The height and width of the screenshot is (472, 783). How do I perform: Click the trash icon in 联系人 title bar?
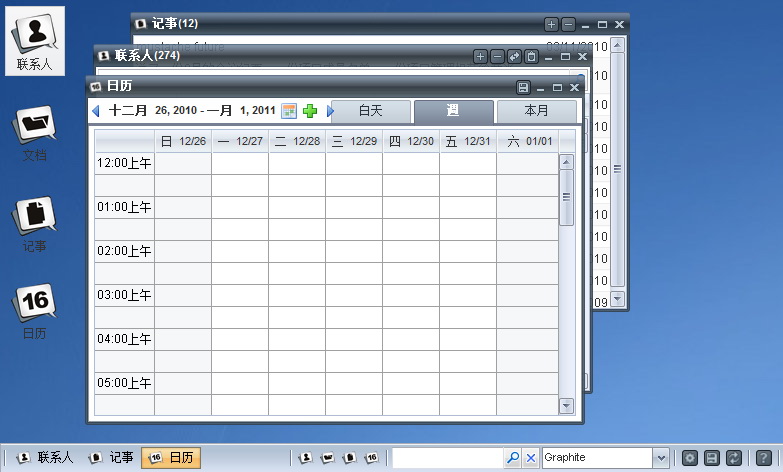click(532, 56)
